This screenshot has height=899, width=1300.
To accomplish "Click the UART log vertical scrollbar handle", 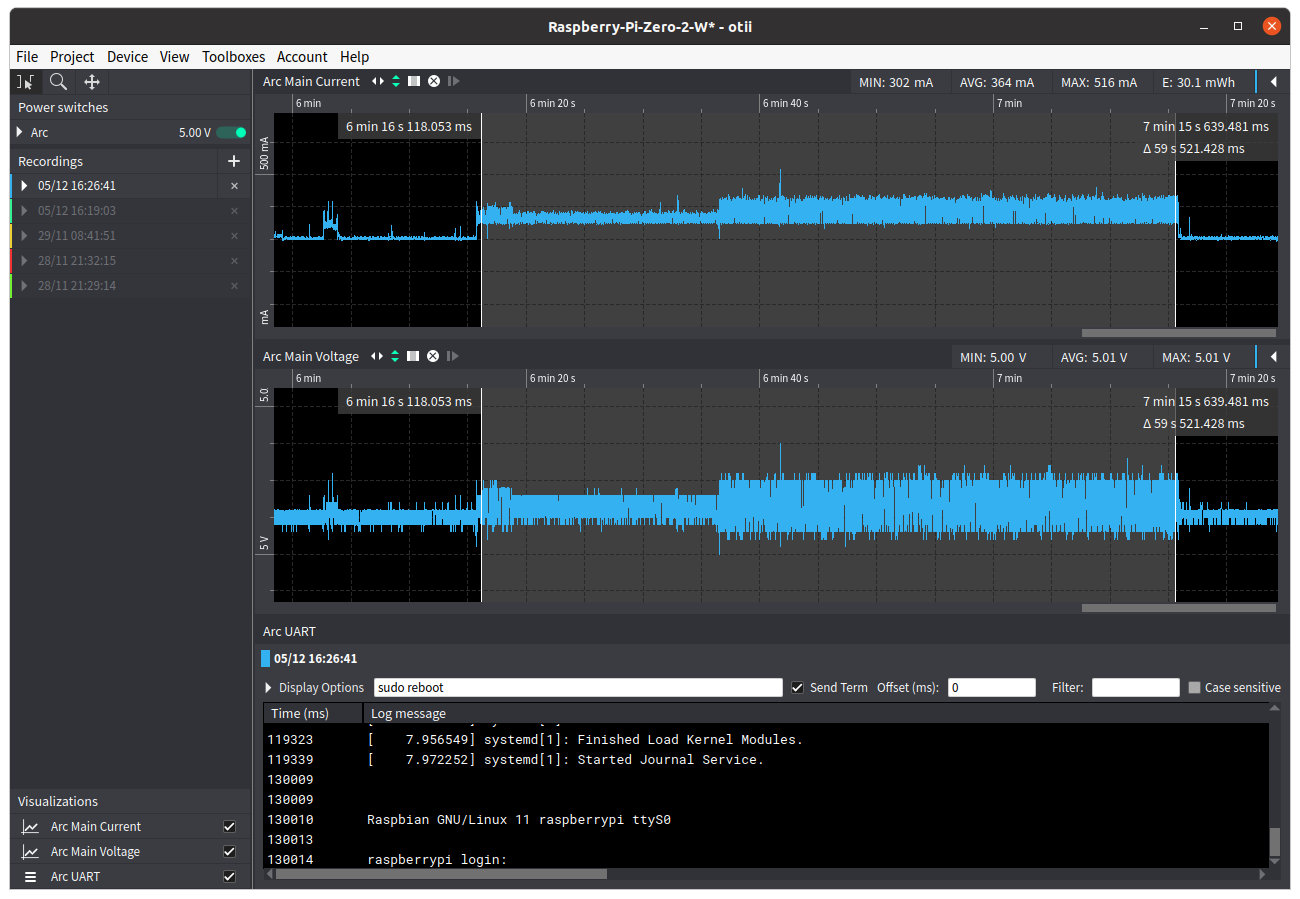I will tap(1274, 843).
